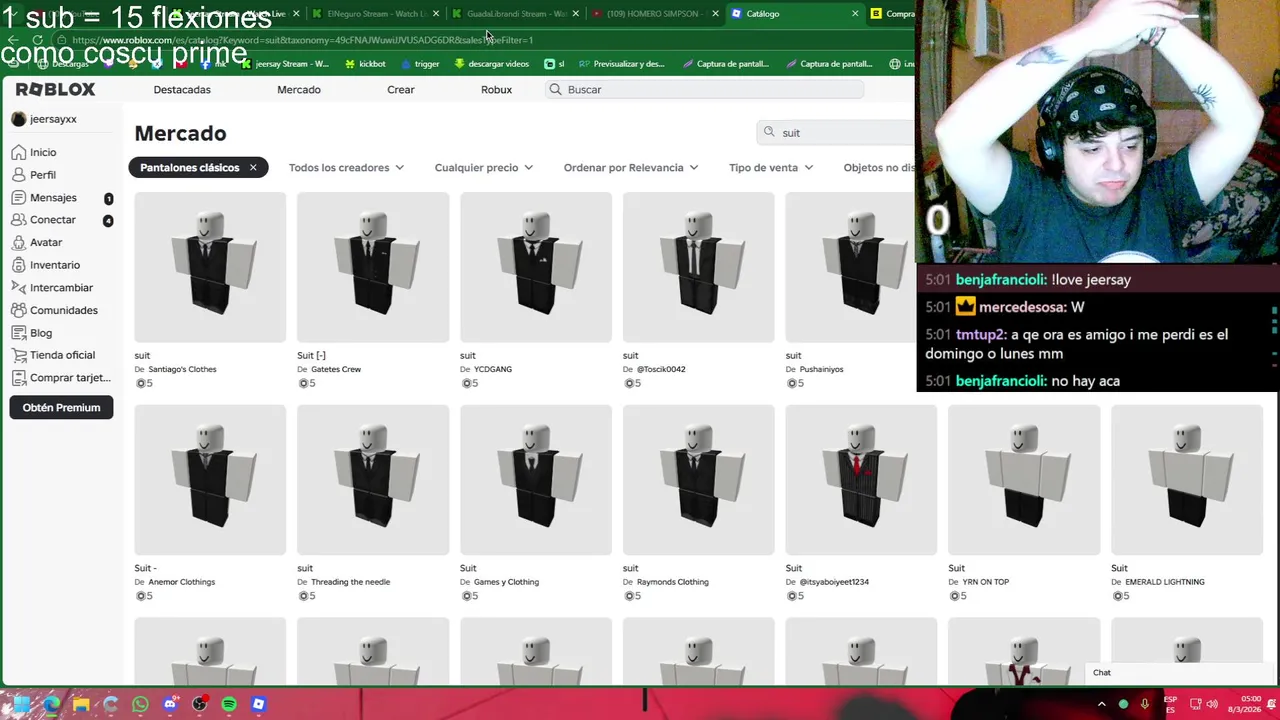Open the jeersay Stream bookmark

[285, 64]
